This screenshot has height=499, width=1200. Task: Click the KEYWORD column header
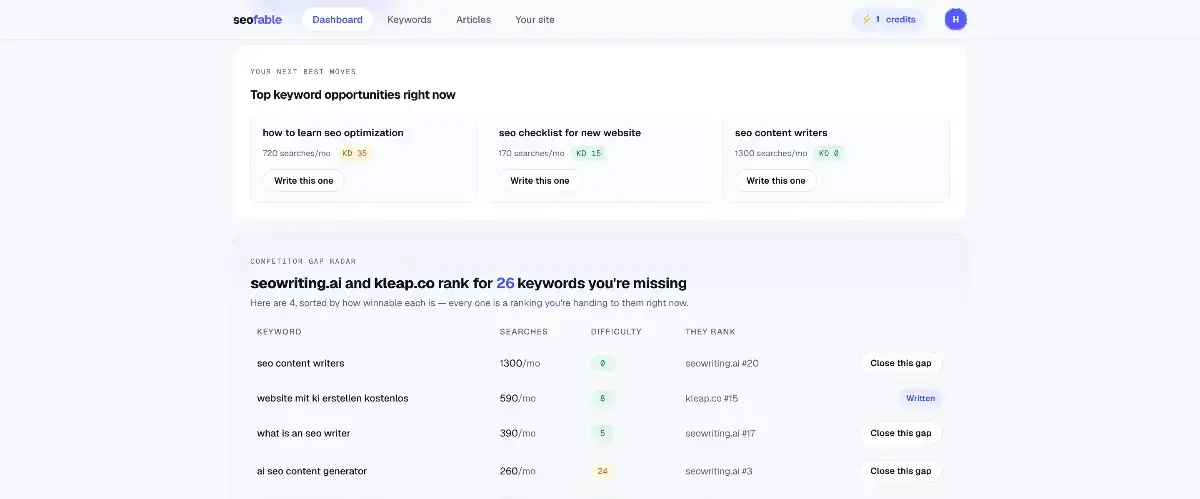[279, 332]
